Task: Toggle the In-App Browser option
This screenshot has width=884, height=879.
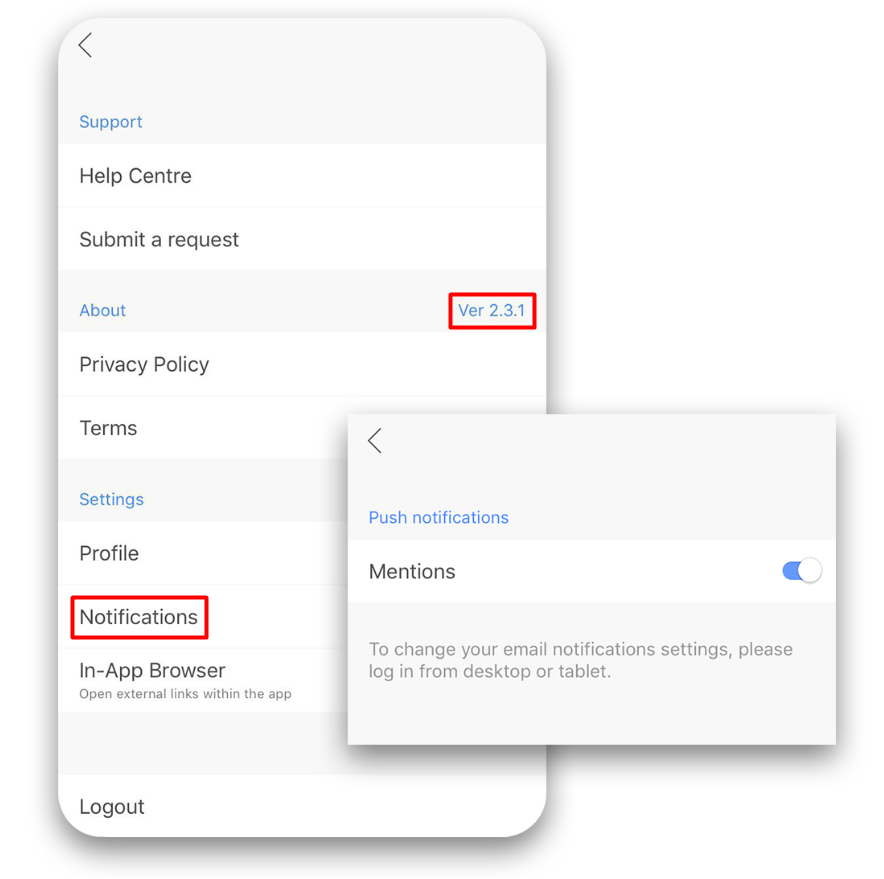Action: click(x=203, y=681)
